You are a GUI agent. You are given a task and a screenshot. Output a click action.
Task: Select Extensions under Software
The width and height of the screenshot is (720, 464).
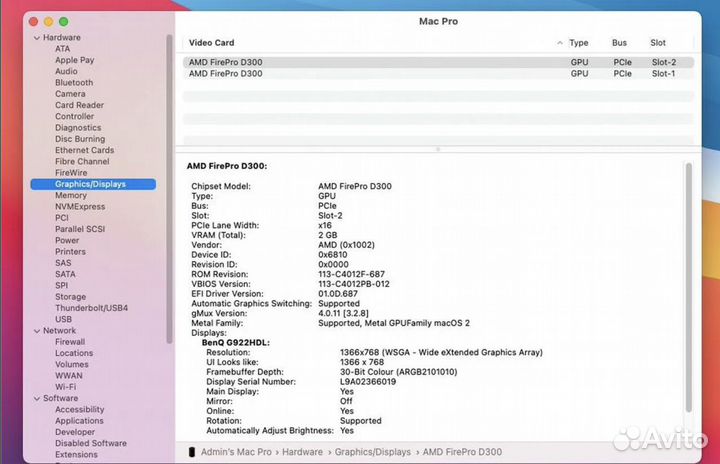pos(76,454)
